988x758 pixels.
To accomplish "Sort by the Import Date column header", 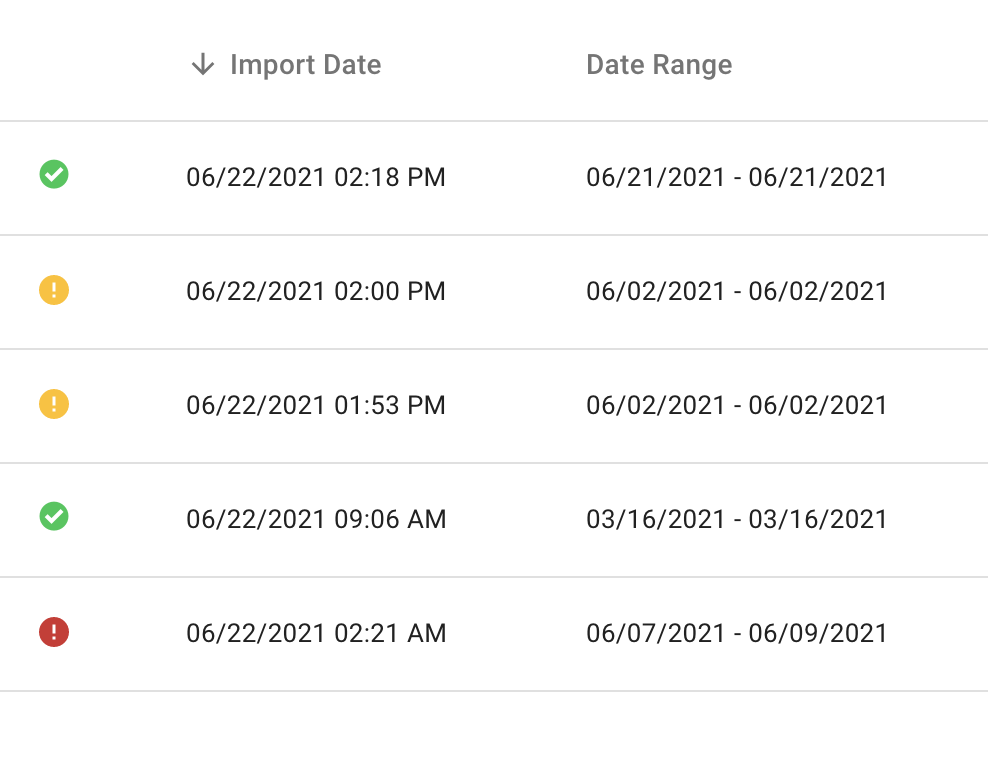I will coord(305,65).
